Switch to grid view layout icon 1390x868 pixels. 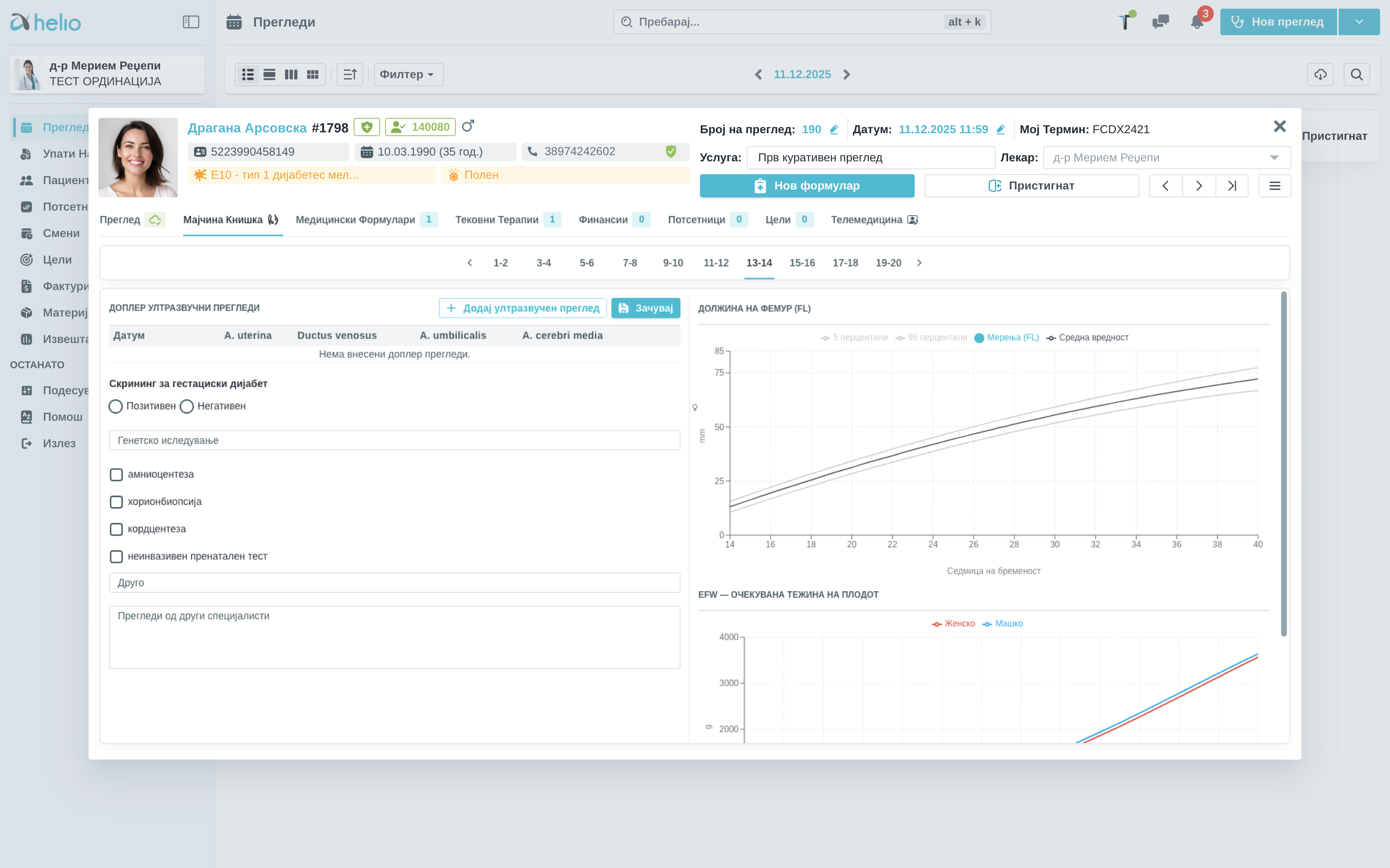(313, 74)
